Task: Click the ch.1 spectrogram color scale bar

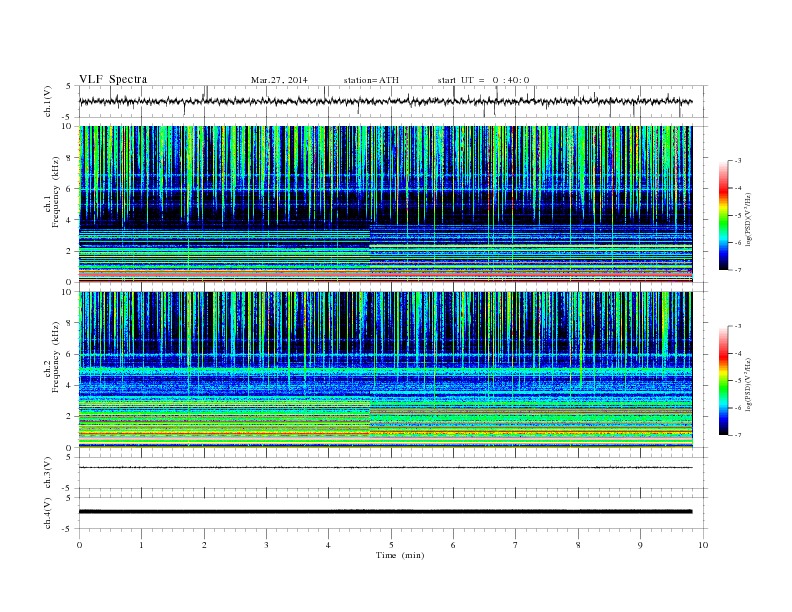Action: click(723, 215)
